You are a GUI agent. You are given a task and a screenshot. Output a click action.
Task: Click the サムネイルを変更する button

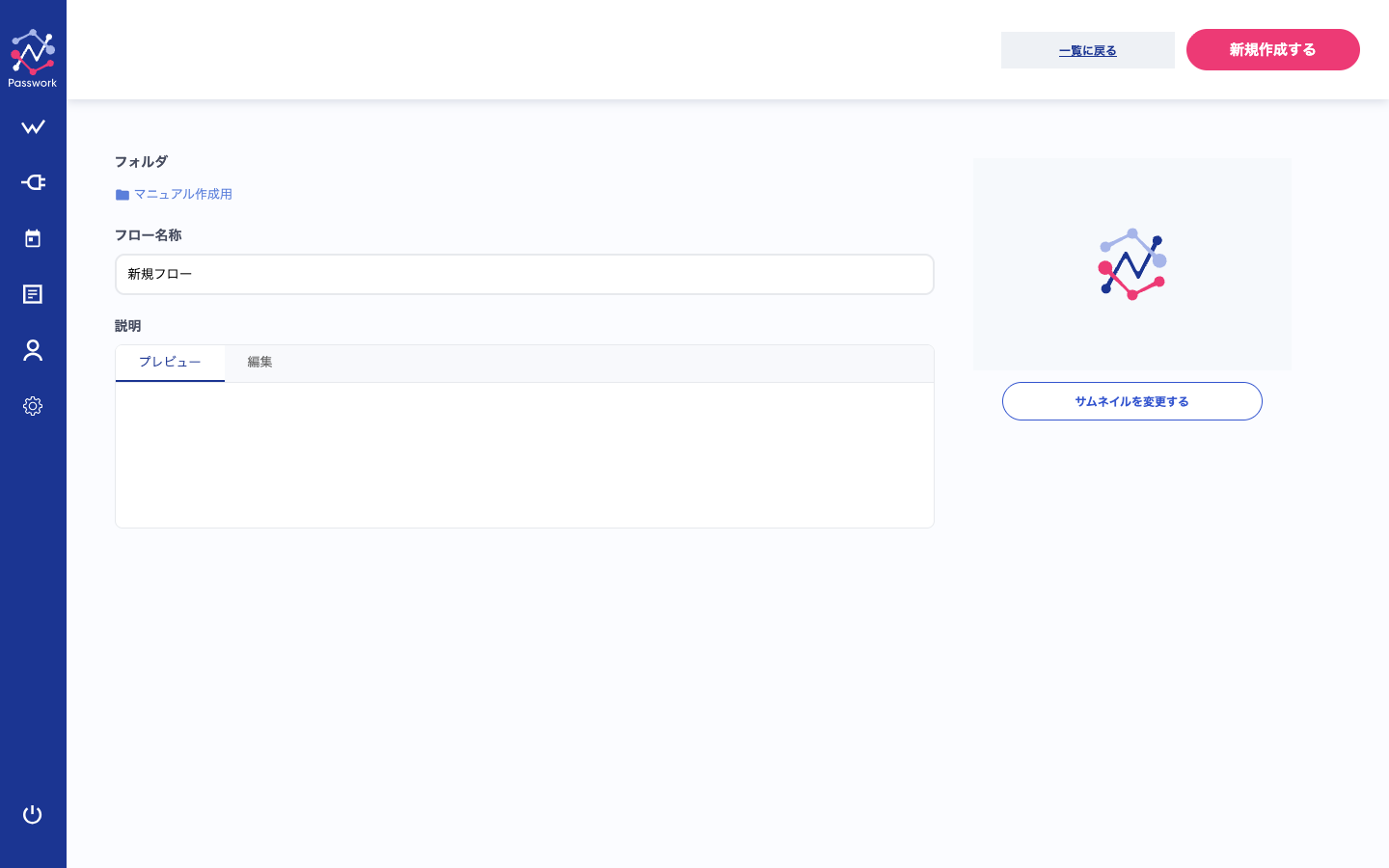click(x=1132, y=401)
